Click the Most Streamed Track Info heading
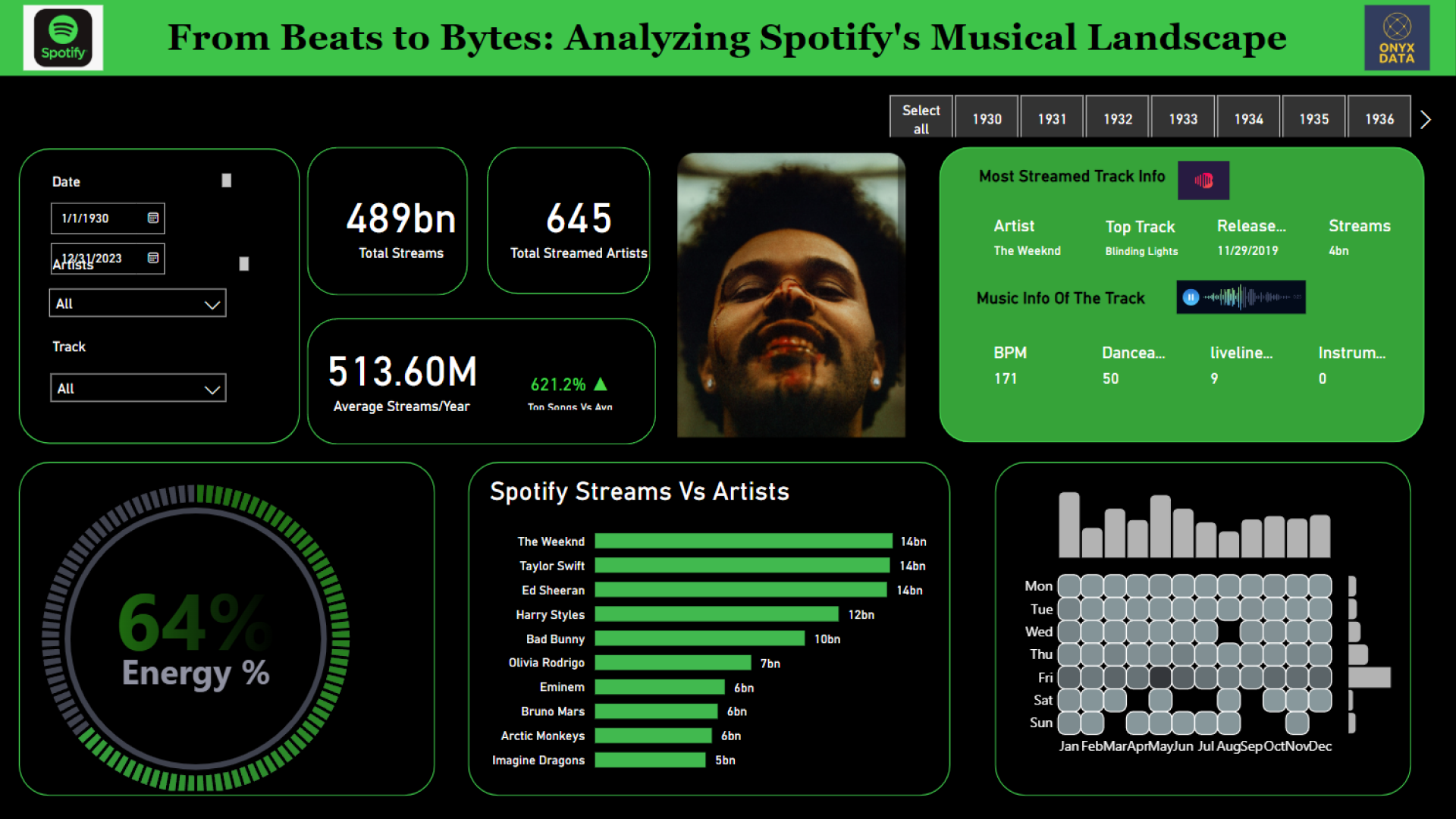Image resolution: width=1456 pixels, height=819 pixels. point(1072,176)
